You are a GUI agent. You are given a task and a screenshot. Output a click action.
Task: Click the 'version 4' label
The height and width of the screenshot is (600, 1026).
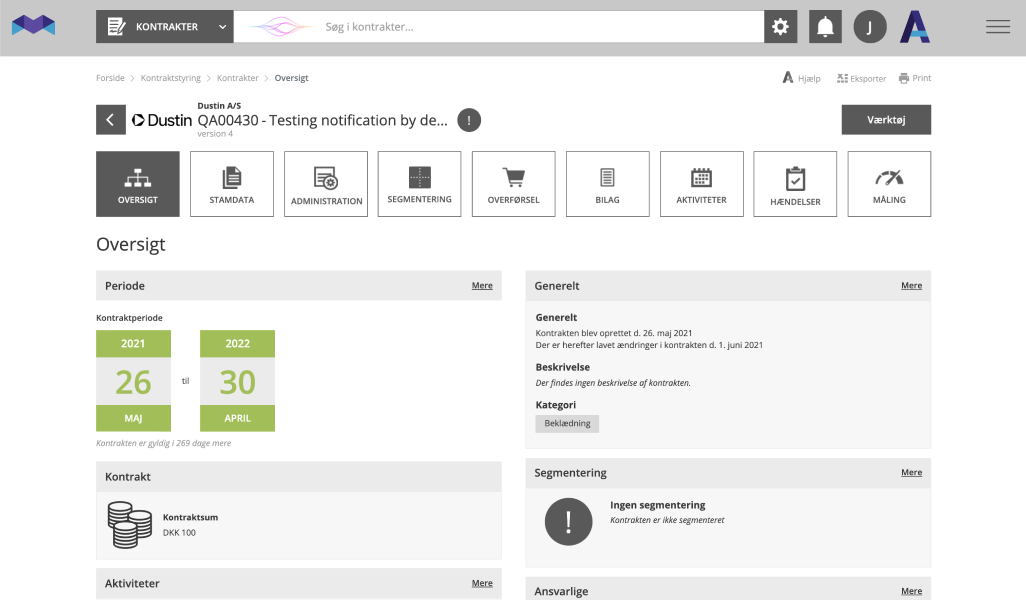215,133
